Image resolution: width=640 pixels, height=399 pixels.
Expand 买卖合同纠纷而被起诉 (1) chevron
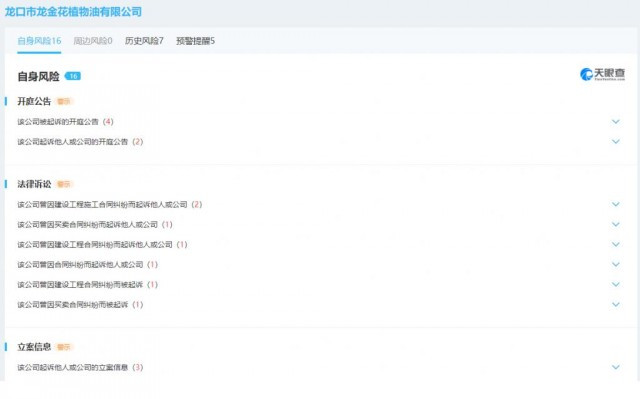[x=616, y=304]
